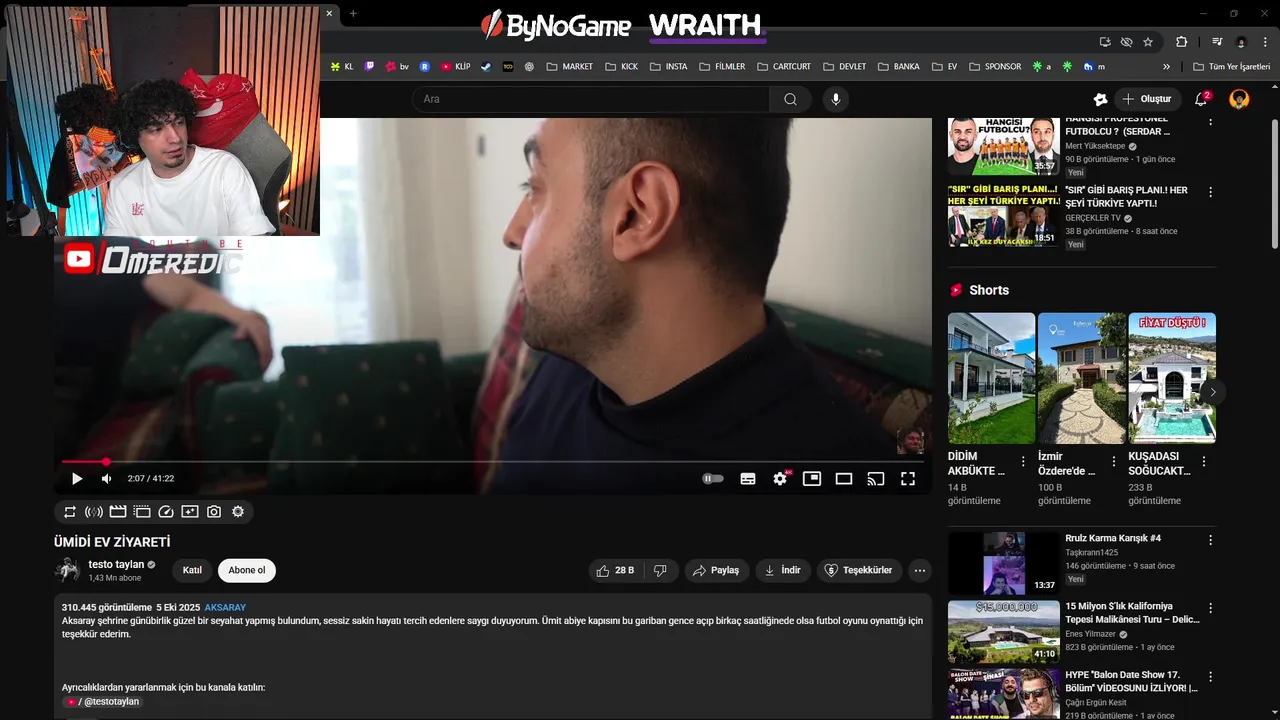Open the BANKA bookmarks folder
The image size is (1280, 720).
[x=899, y=67]
